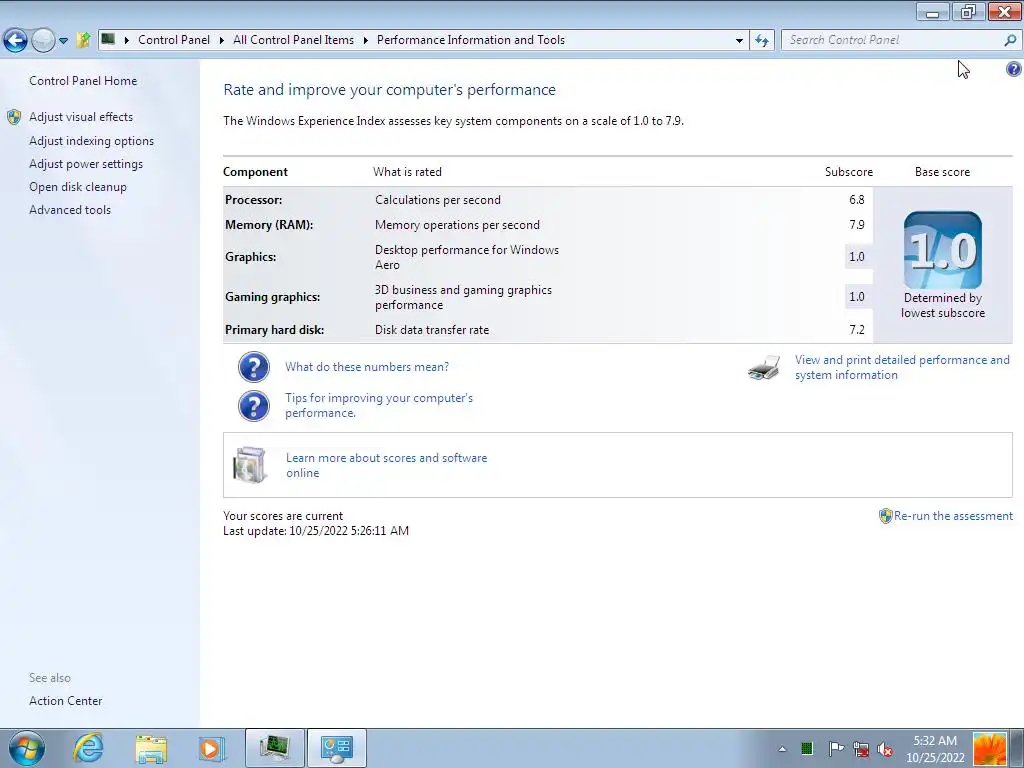Click the green chip tray icon
The height and width of the screenshot is (768, 1024).
pos(807,748)
